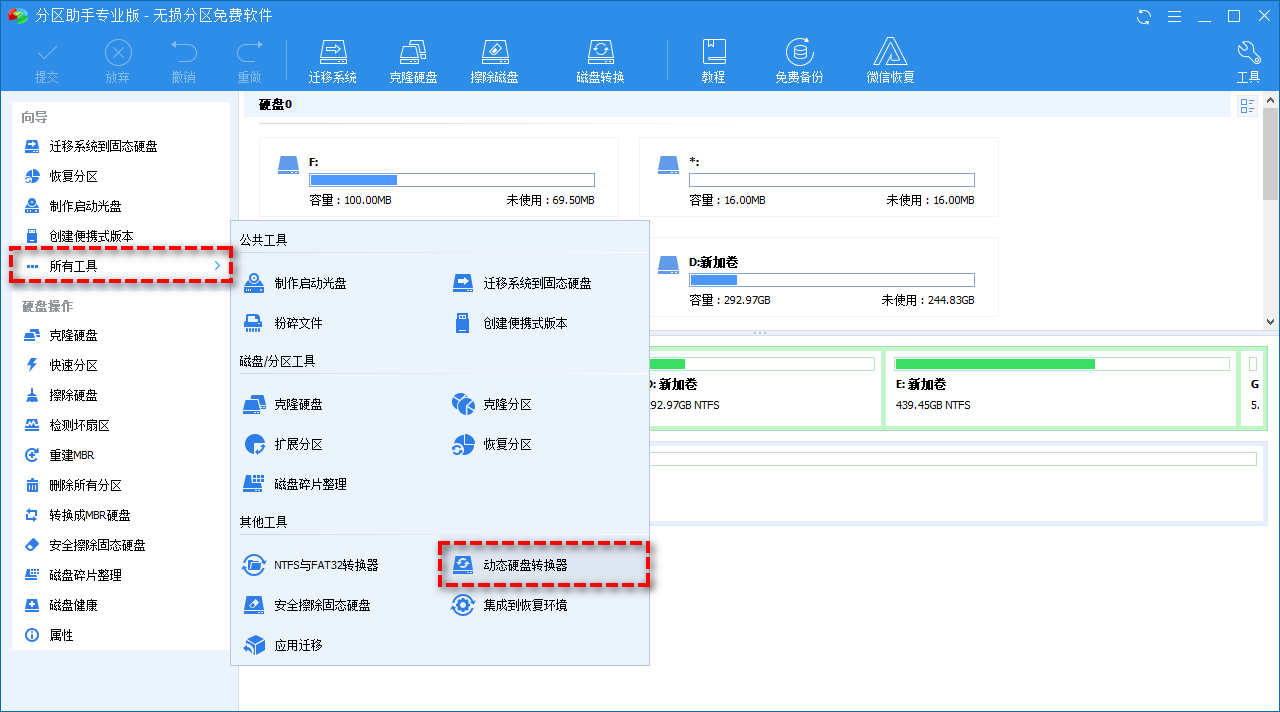Launch 微信恢复 from the toolbar
This screenshot has height=712, width=1280.
[x=890, y=60]
